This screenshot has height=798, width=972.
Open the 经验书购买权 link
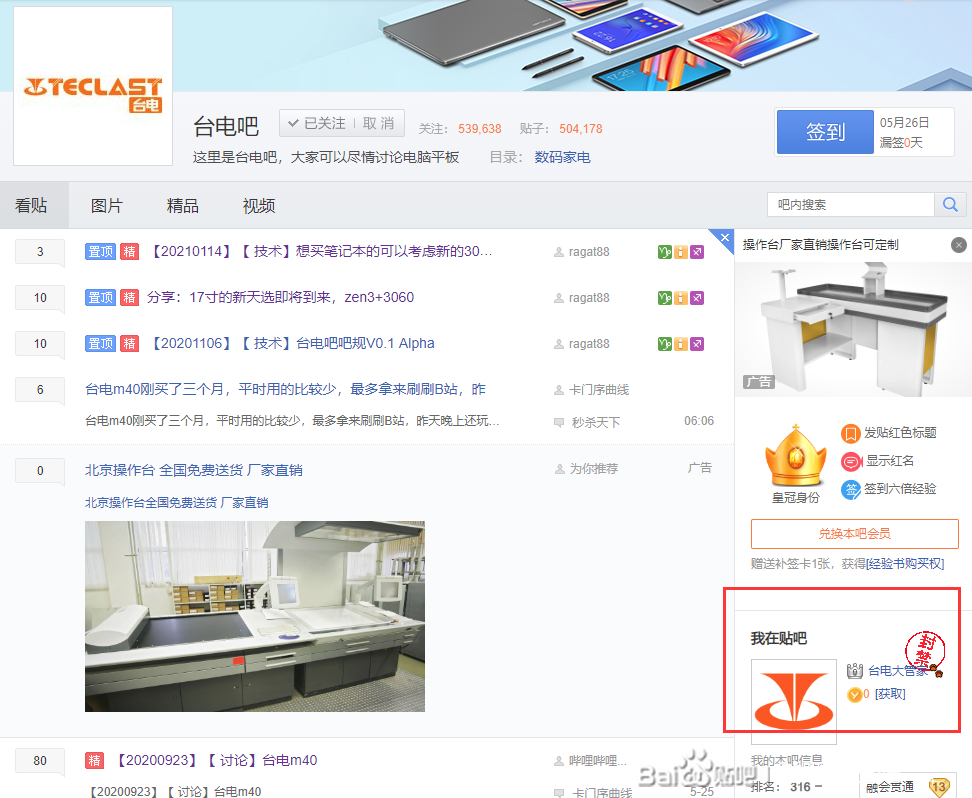905,564
